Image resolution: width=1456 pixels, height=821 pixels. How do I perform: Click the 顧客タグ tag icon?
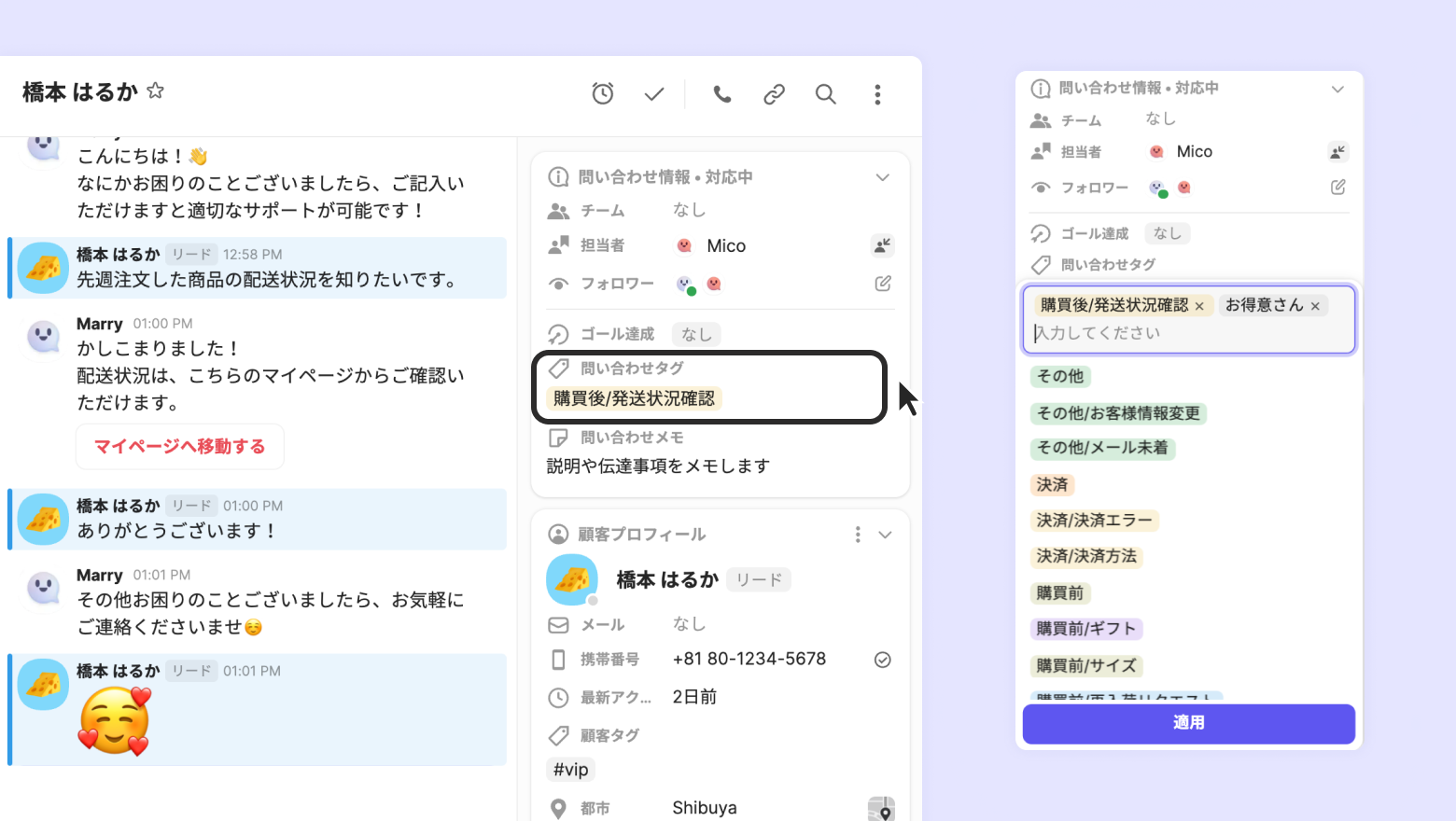558,736
